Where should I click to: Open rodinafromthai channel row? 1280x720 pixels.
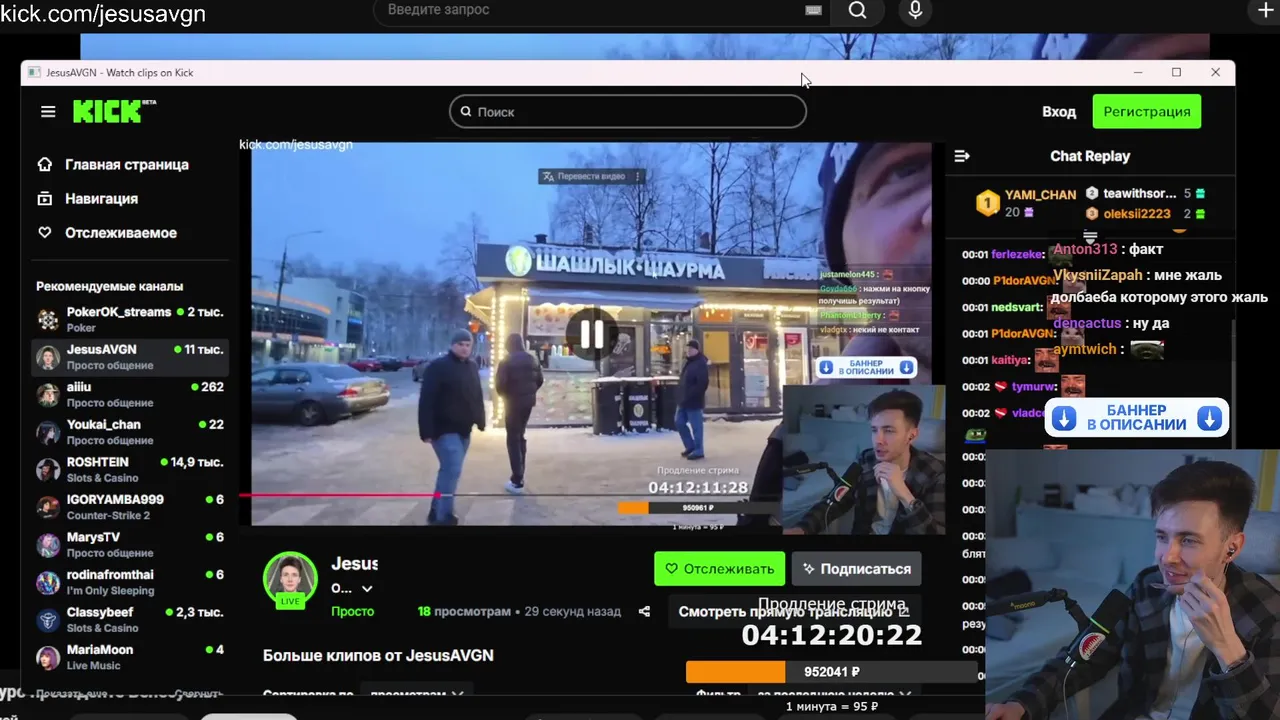point(130,582)
